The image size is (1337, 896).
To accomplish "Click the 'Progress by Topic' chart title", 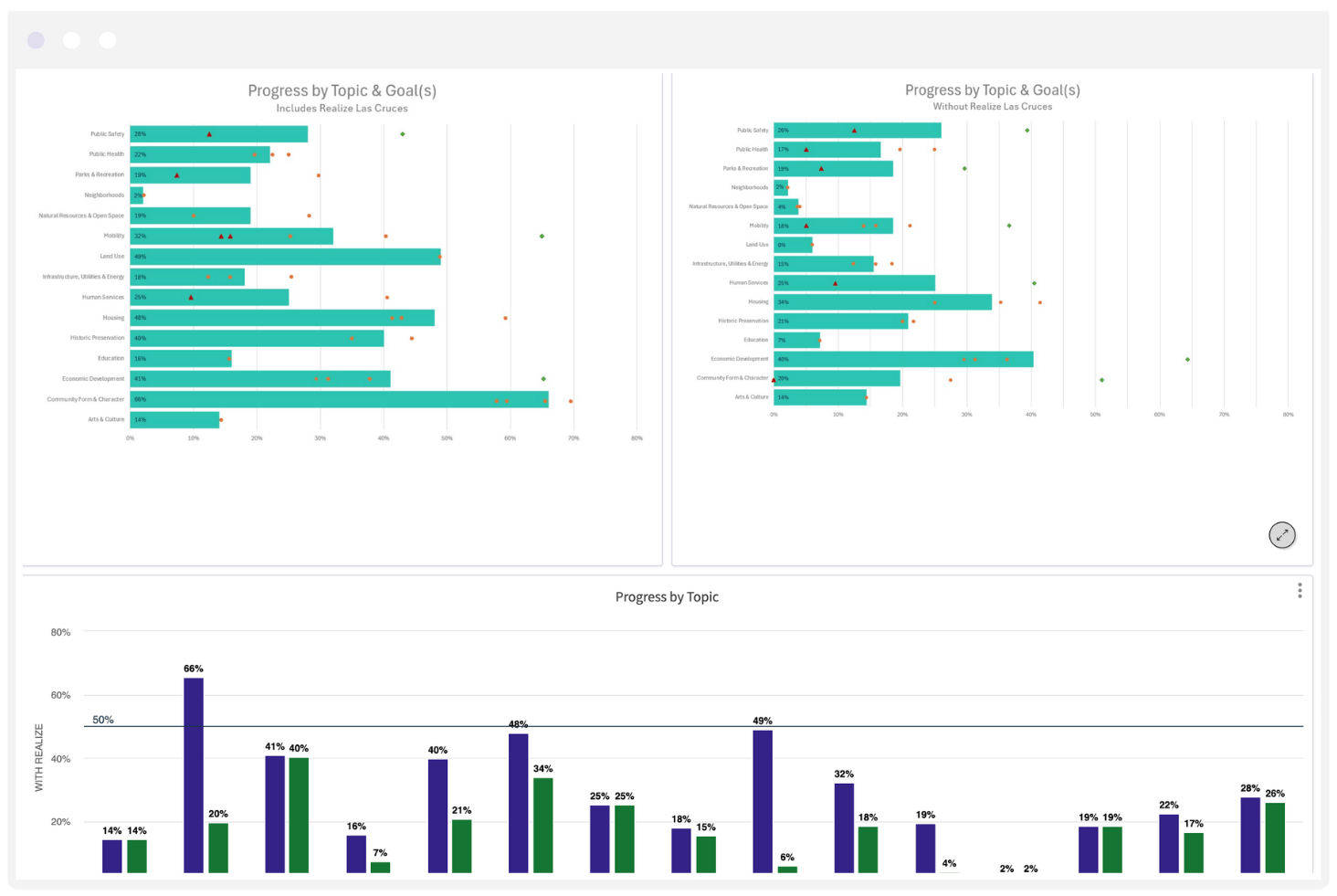I will click(667, 597).
